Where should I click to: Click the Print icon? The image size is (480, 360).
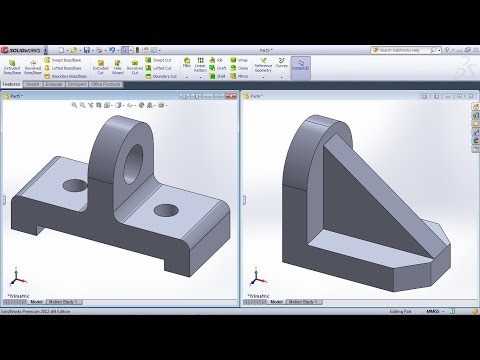click(x=99, y=50)
